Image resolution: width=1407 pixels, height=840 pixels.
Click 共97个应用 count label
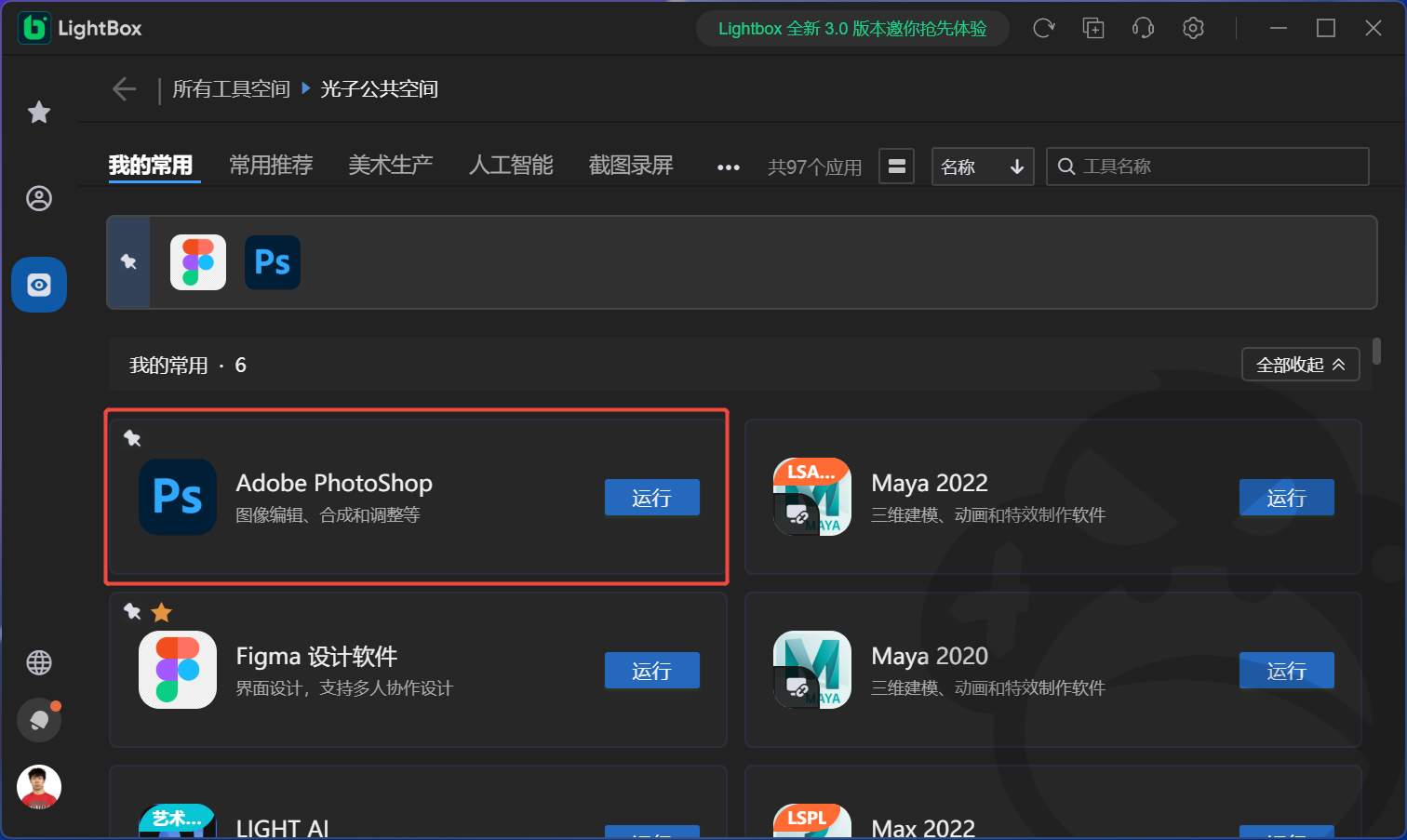tap(815, 167)
